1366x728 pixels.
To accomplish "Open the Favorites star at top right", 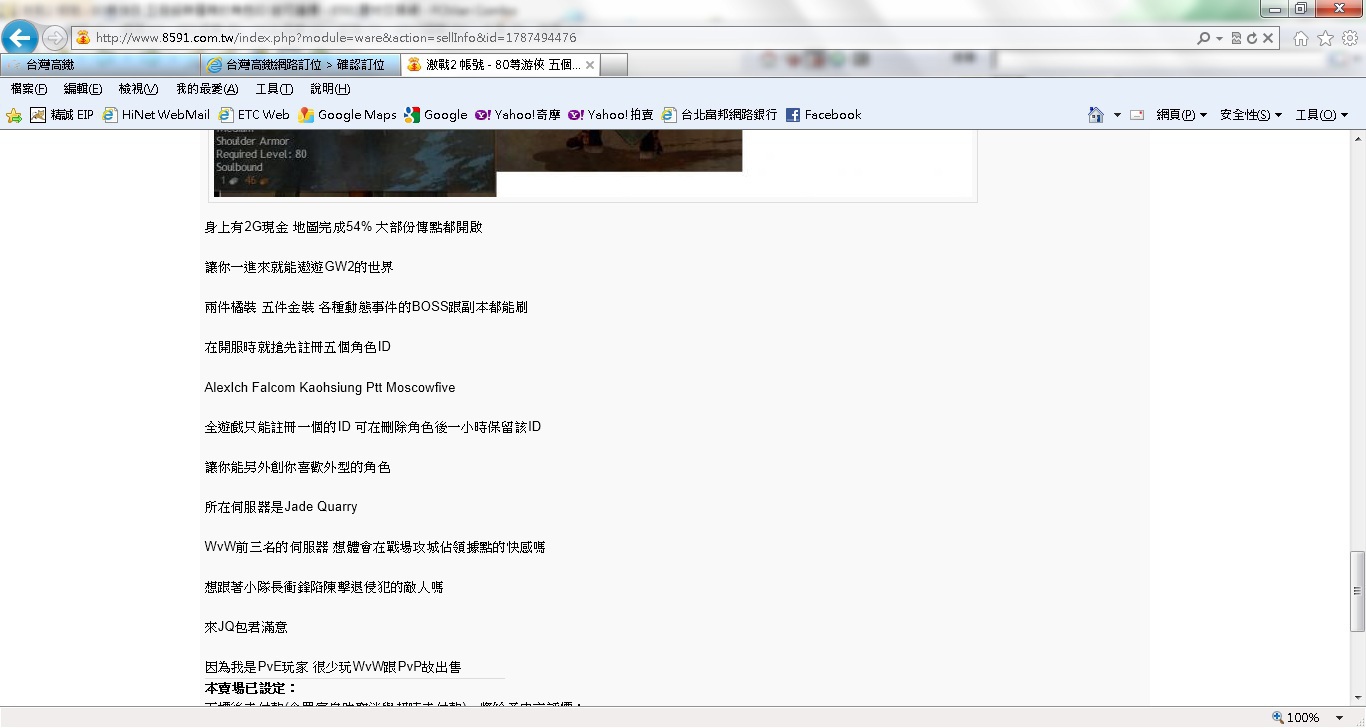I will pos(1325,38).
